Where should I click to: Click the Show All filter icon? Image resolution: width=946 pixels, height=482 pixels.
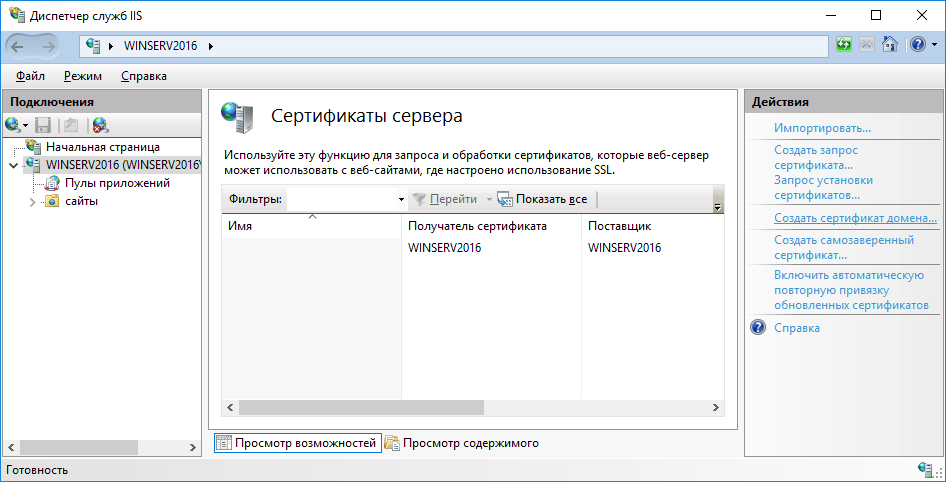[x=505, y=199]
